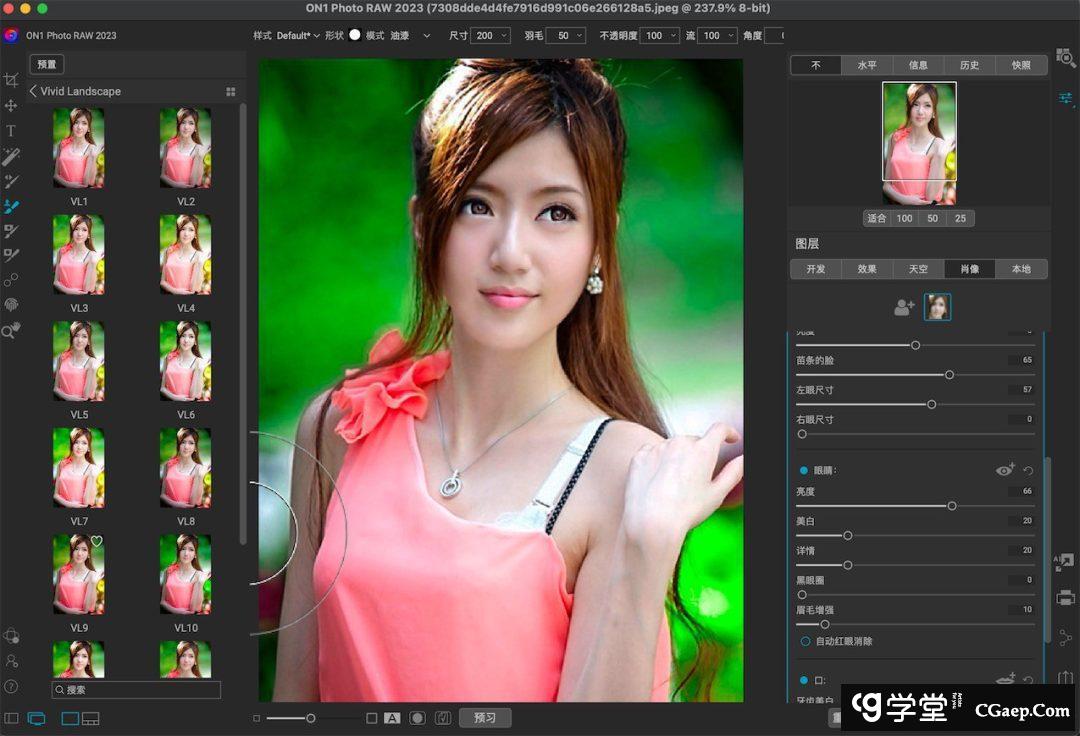This screenshot has width=1080, height=736.
Task: Reset the eyes (眼睛) section settings
Action: [1028, 469]
